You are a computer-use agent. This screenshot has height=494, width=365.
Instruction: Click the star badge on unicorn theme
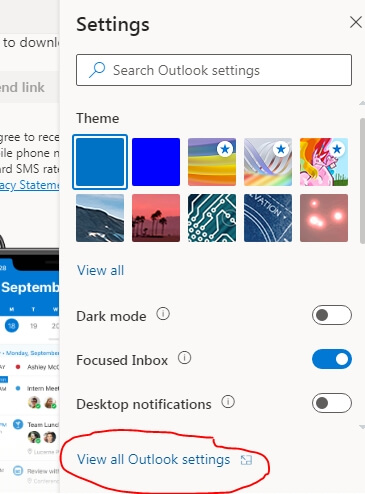(337, 149)
